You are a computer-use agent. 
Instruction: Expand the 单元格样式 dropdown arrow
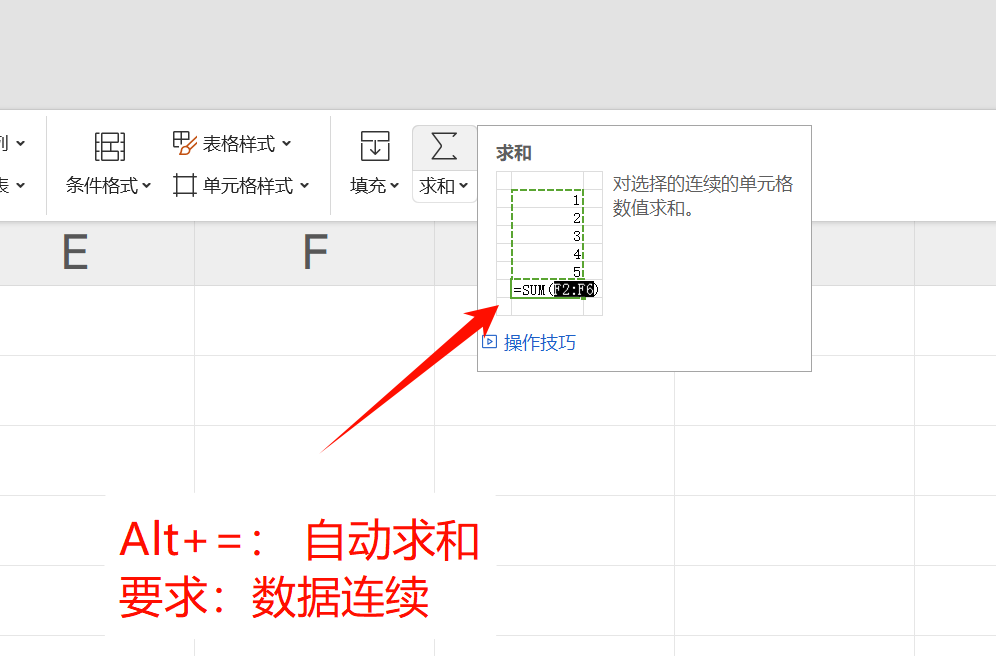pos(304,186)
